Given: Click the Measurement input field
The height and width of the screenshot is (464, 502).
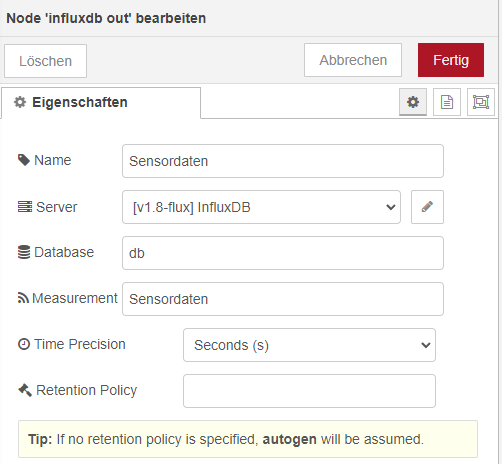Looking at the screenshot, I should point(283,299).
